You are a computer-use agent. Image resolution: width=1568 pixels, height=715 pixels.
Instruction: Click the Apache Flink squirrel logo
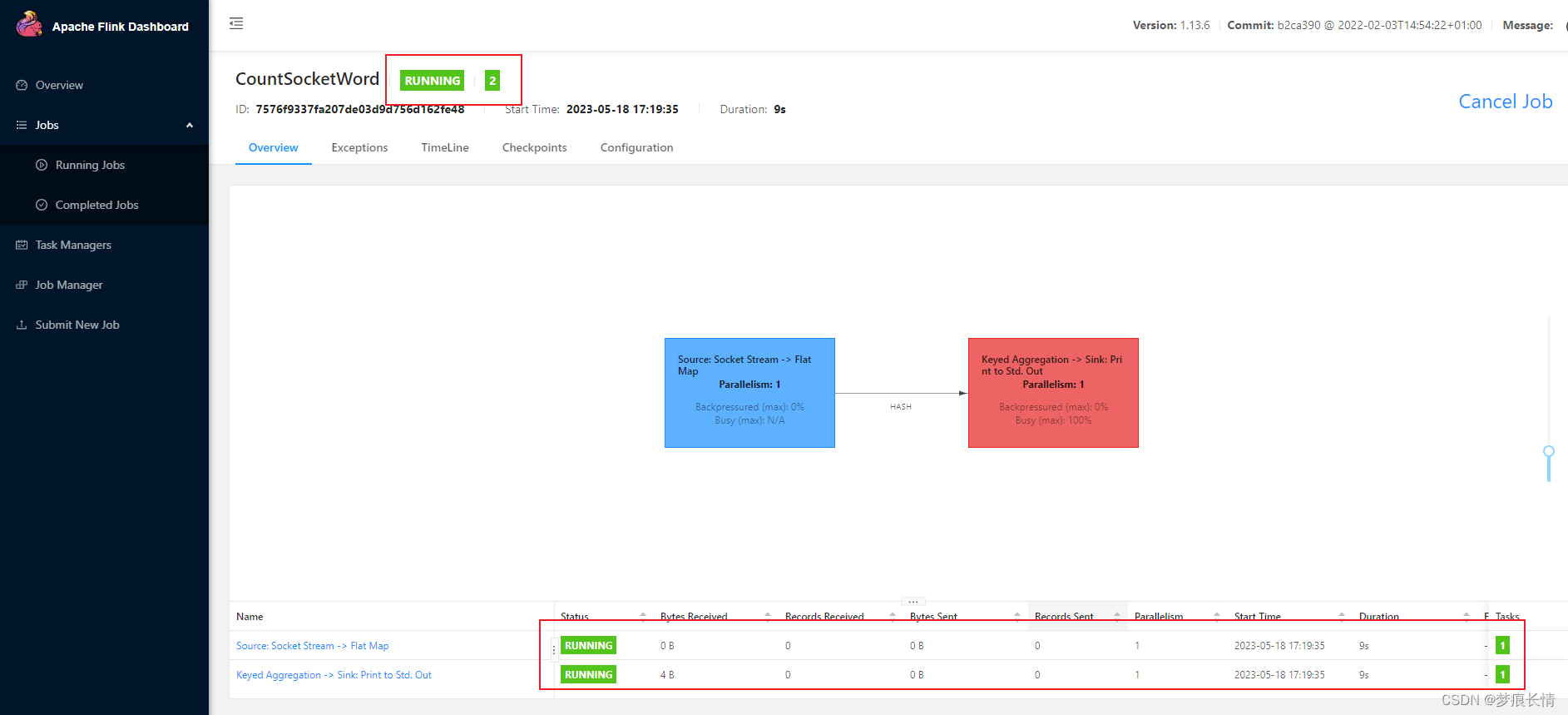pos(29,23)
